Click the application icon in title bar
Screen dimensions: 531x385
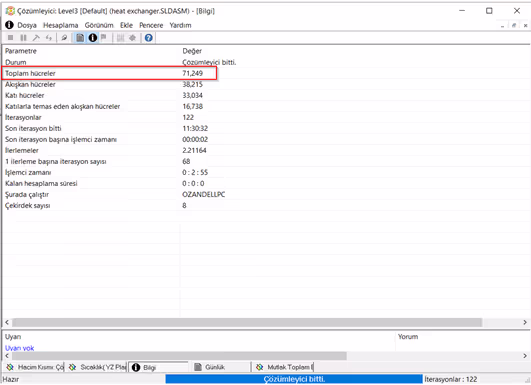coord(10,11)
